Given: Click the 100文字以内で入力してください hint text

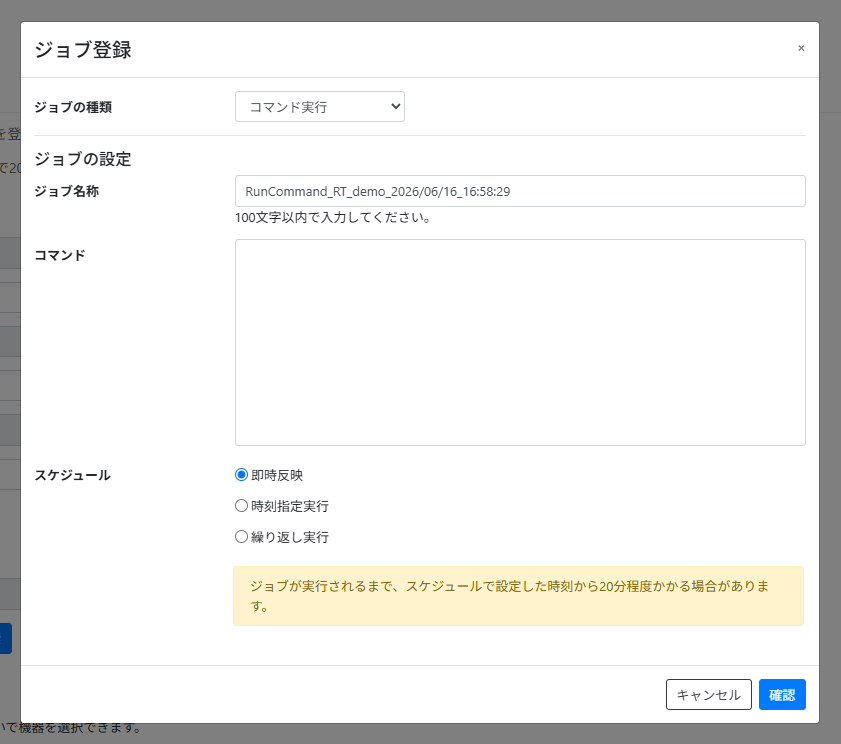Looking at the screenshot, I should [333, 218].
